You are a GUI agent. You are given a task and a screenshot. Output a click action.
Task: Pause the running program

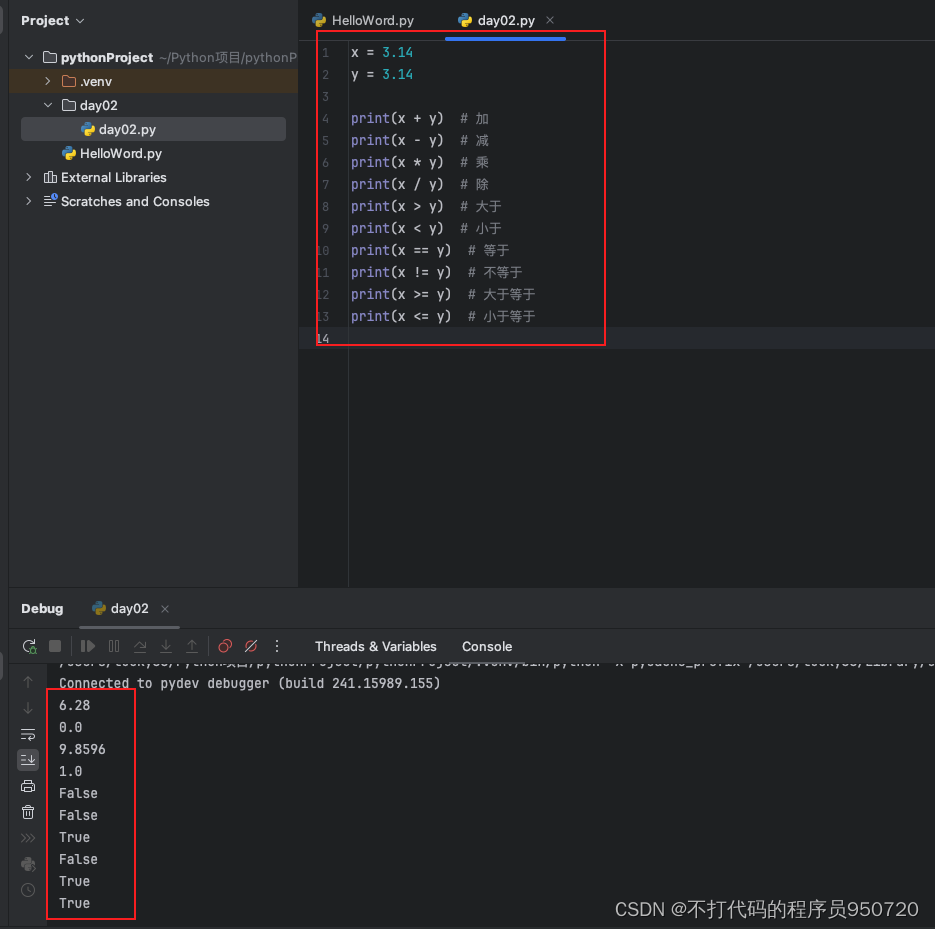[114, 646]
